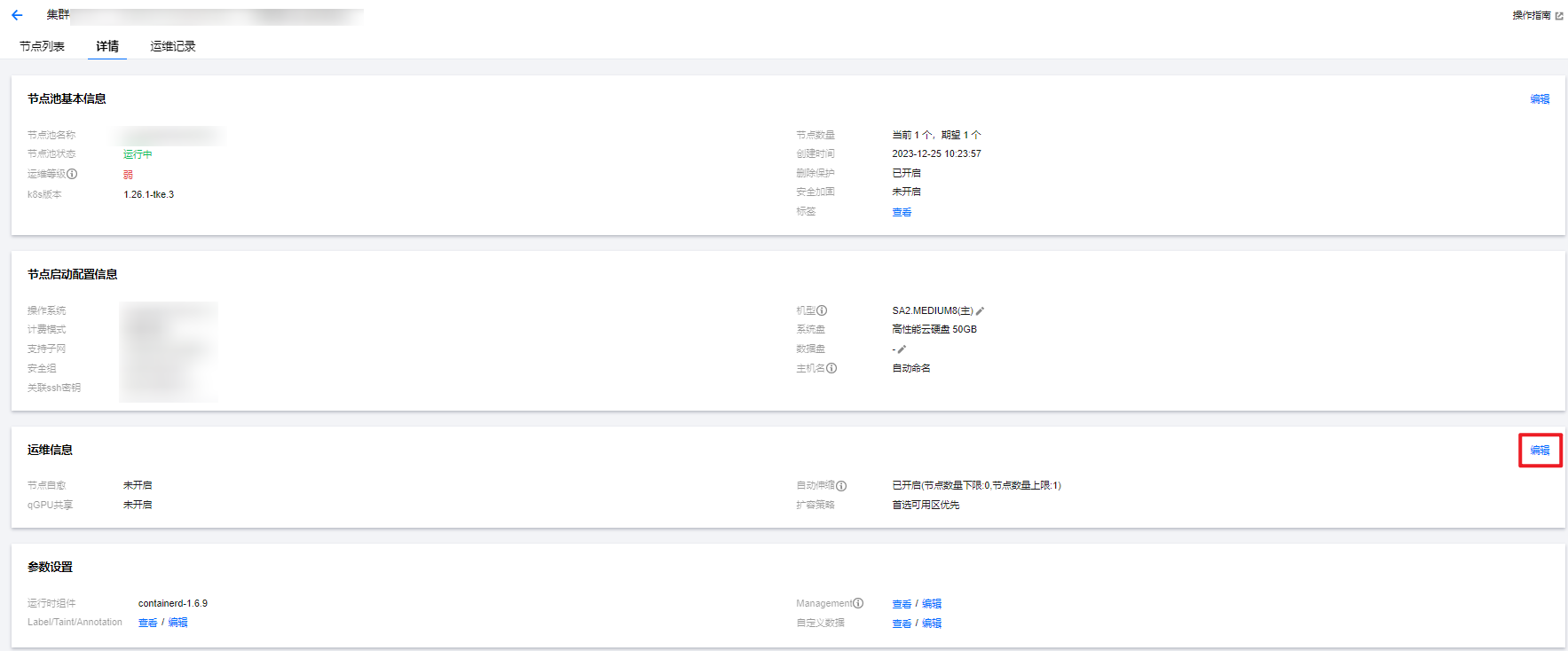This screenshot has width=1568, height=651.
Task: Click 查看 in the Management row
Action: [x=902, y=604]
